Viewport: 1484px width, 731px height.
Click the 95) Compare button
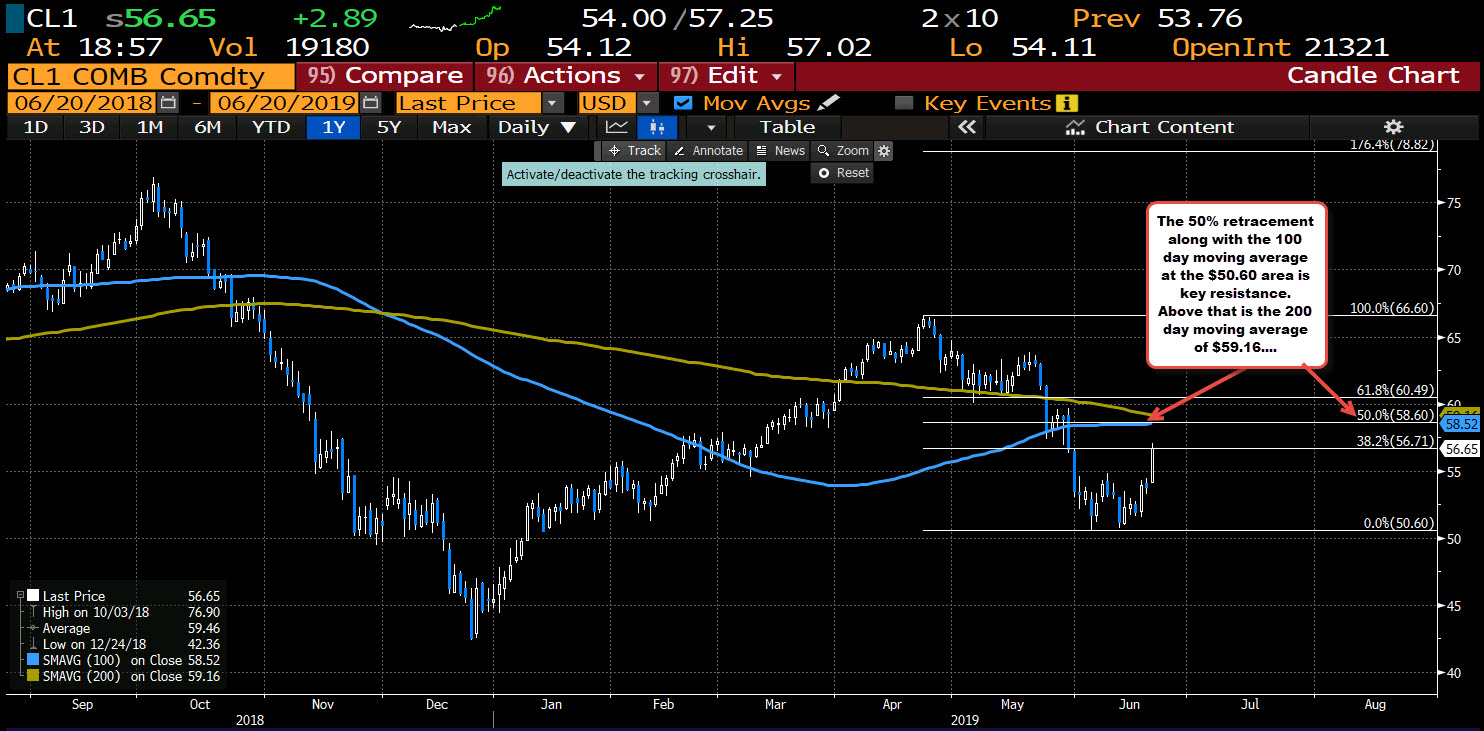click(385, 76)
